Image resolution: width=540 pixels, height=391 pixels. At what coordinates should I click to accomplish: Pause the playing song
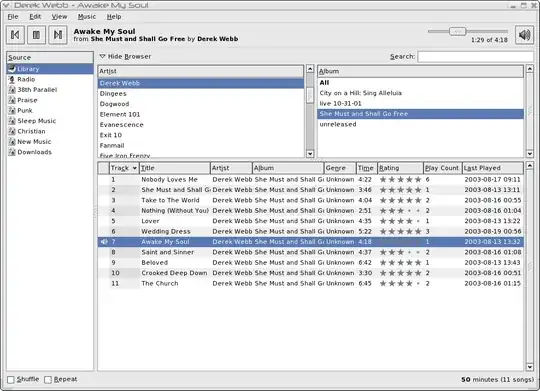[x=37, y=35]
